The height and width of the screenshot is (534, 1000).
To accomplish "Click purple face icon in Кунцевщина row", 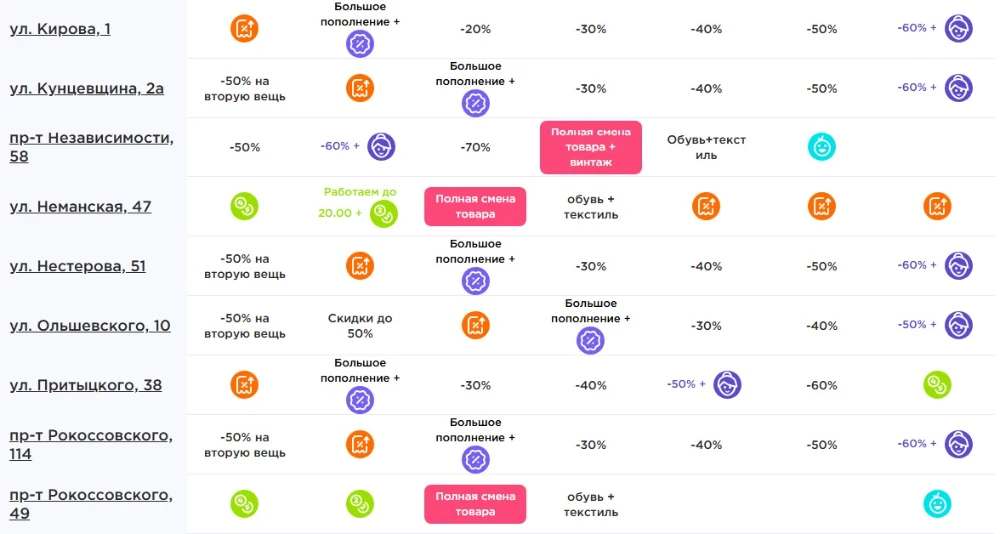I will pyautogui.click(x=958, y=88).
